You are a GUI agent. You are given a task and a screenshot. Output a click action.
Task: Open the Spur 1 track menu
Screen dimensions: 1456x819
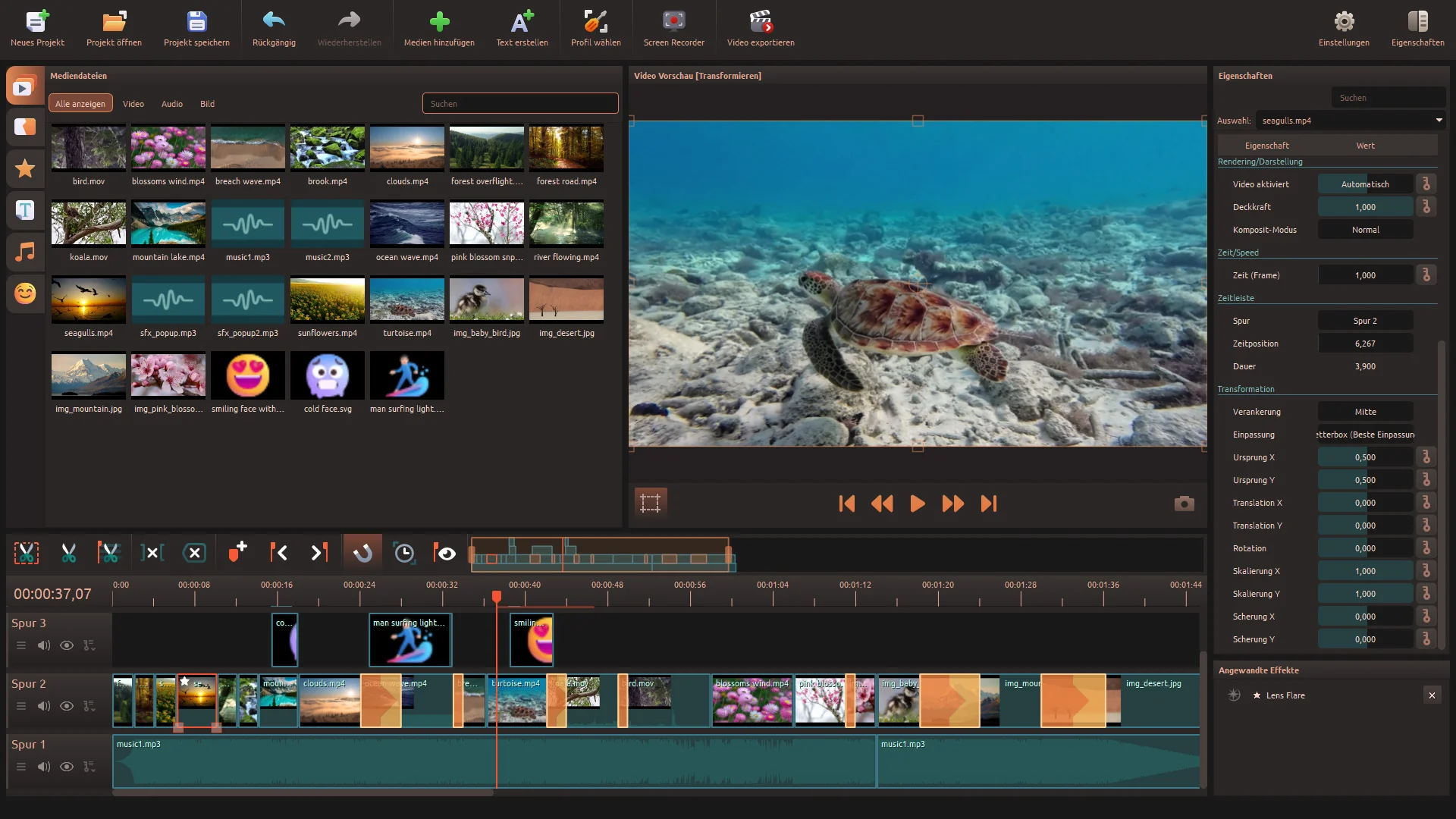click(21, 767)
